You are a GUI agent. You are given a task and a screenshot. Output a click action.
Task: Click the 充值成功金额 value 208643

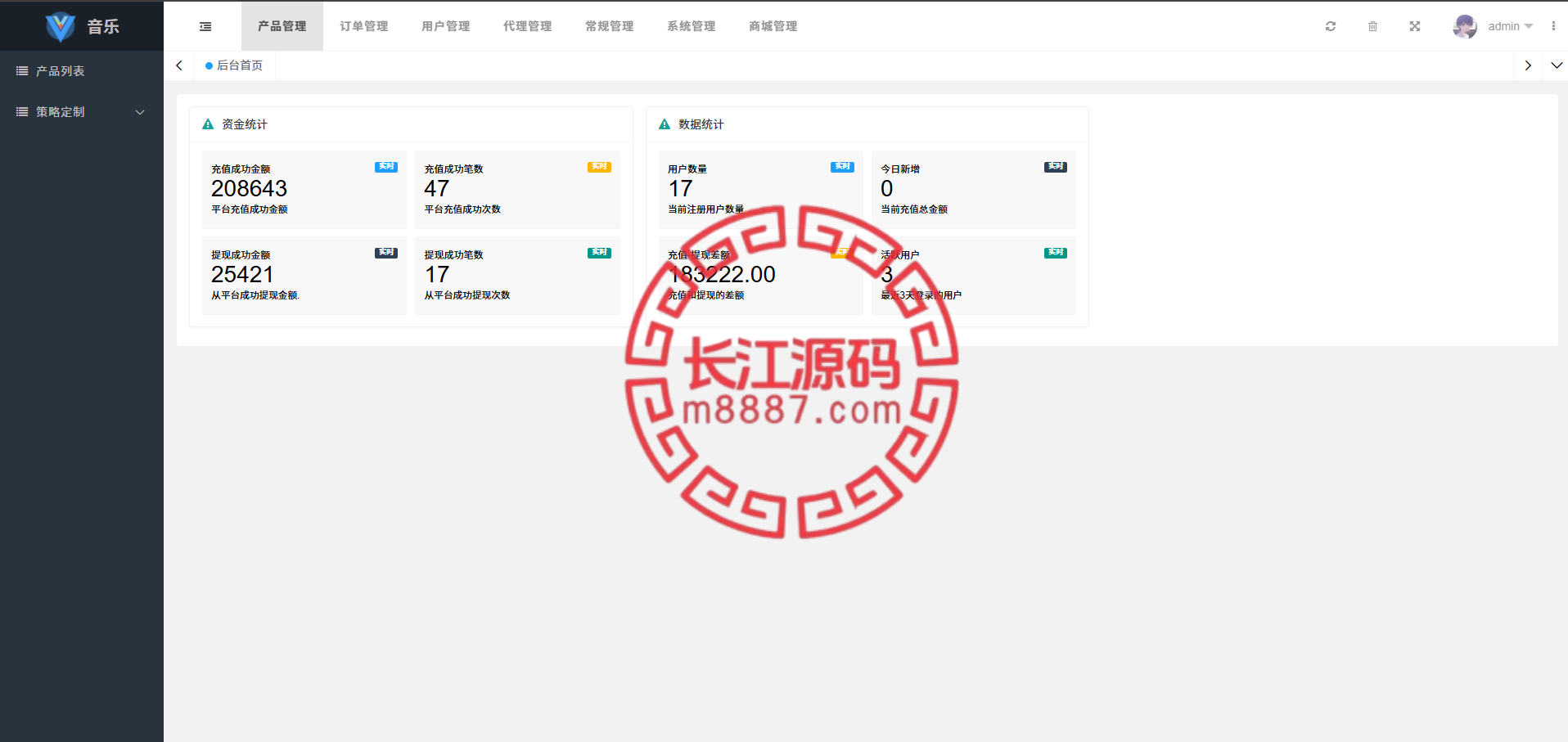(250, 189)
